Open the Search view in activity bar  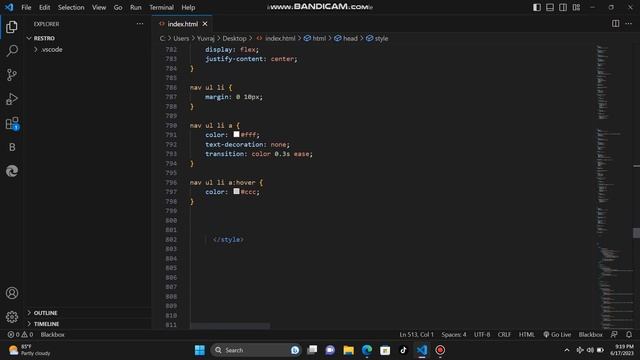(12, 51)
